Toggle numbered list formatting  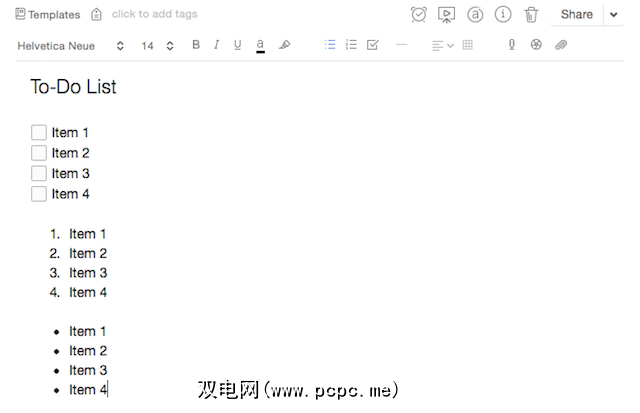(351, 44)
